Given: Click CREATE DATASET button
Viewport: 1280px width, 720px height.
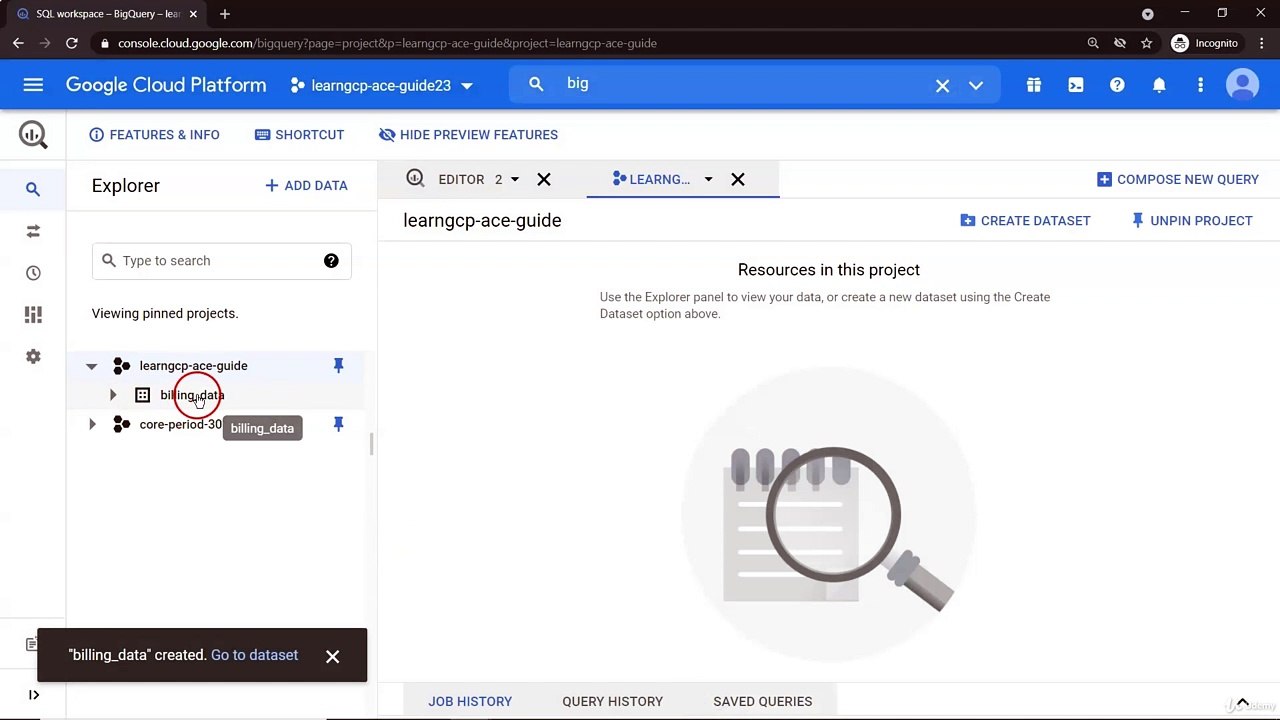Looking at the screenshot, I should [x=1025, y=221].
